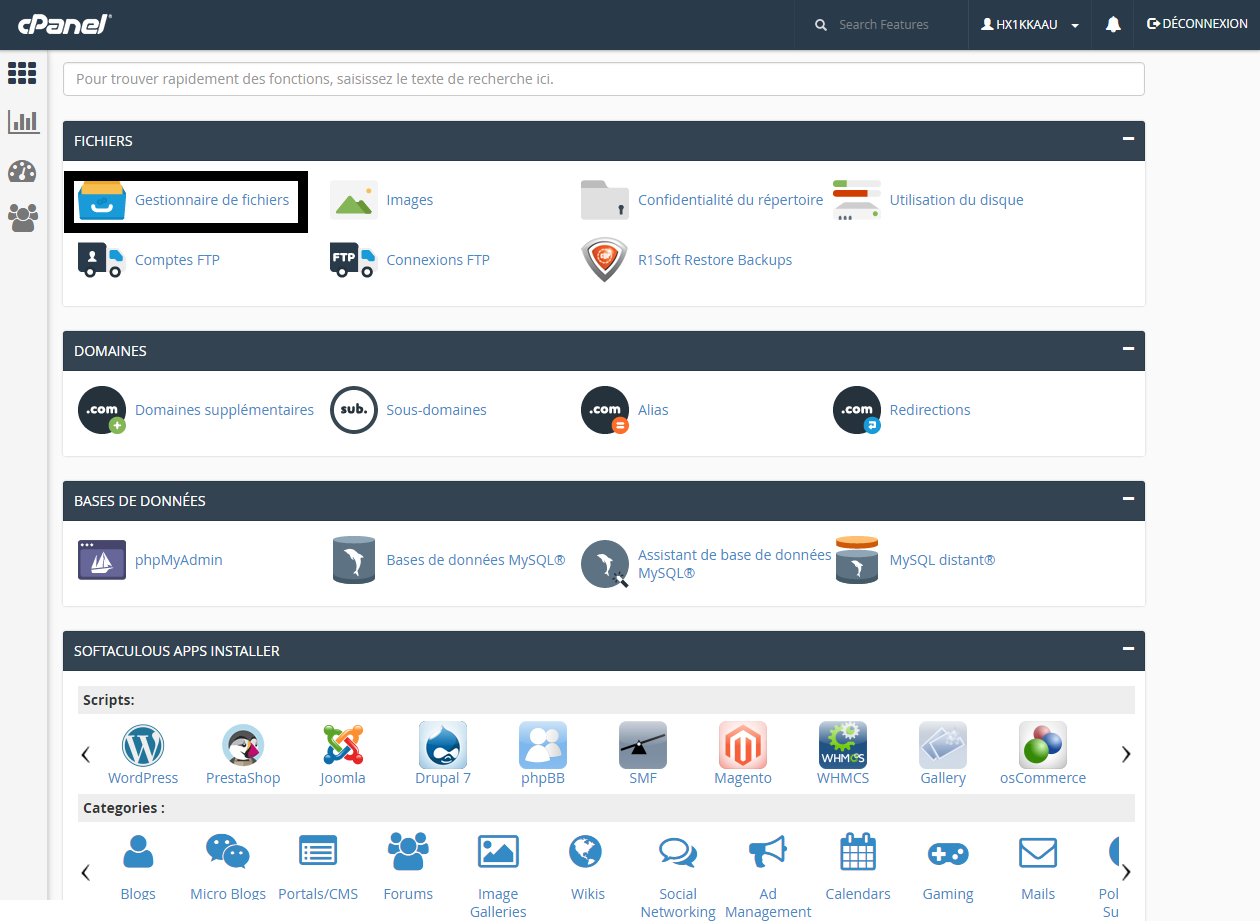Click the function search text box
This screenshot has width=1260, height=921.
point(604,79)
